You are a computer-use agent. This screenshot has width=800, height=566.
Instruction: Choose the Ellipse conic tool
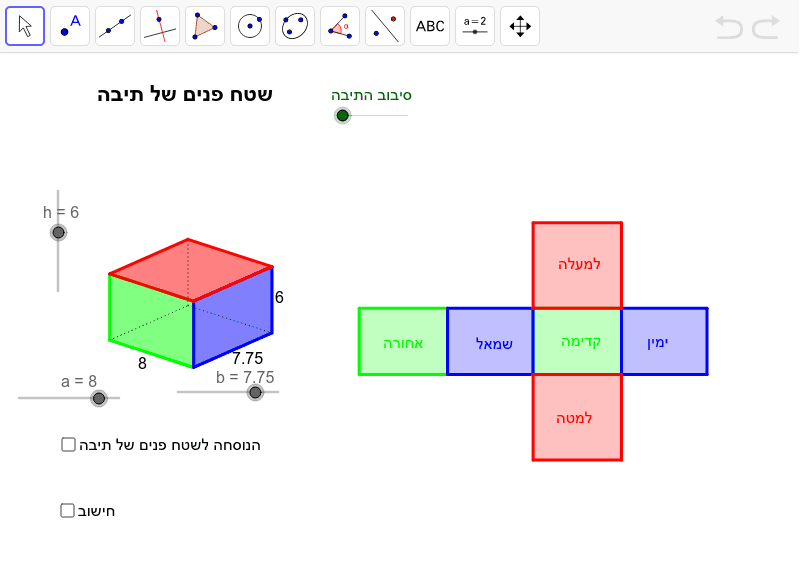(295, 26)
